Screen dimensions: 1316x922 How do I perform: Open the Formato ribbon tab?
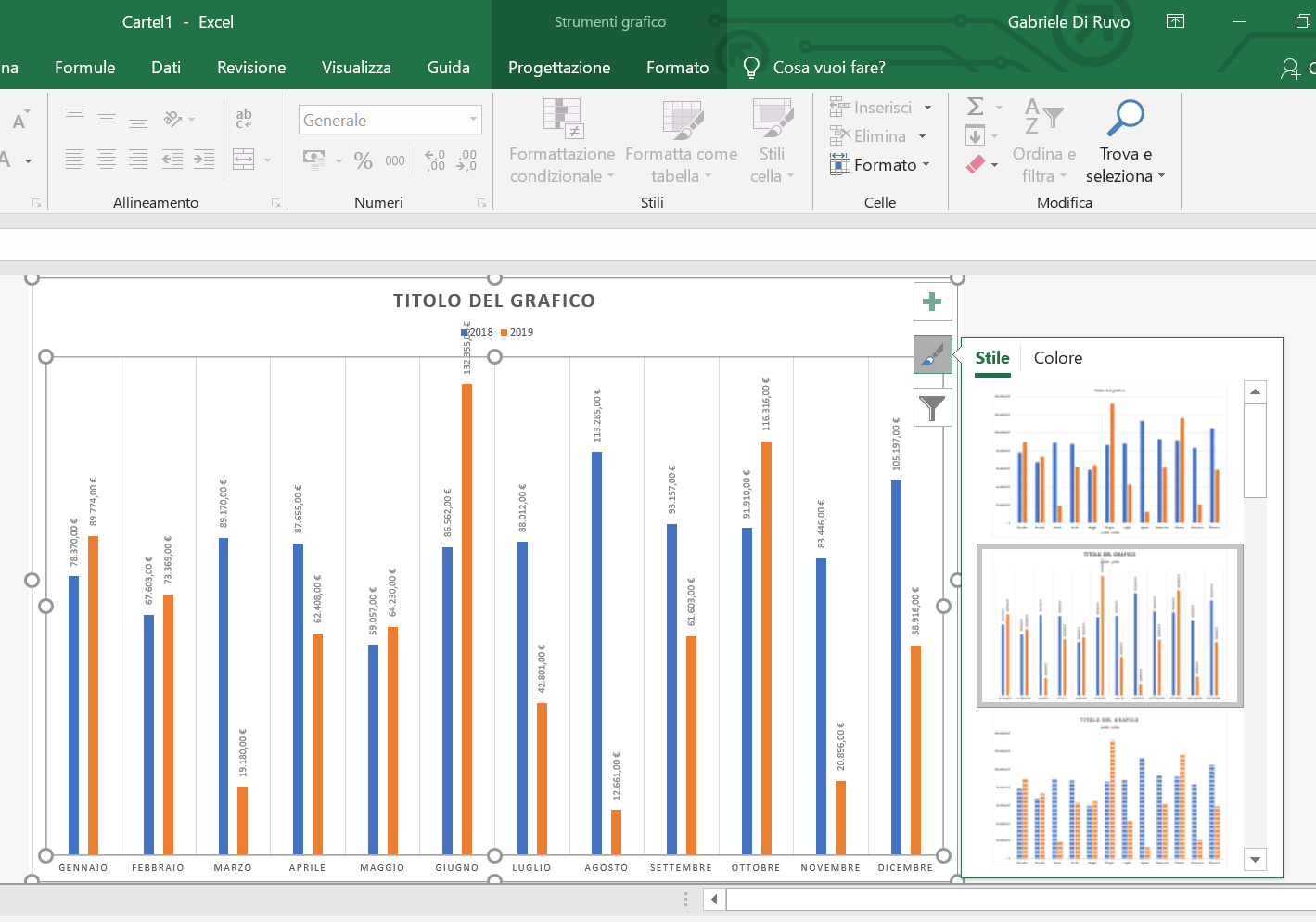[x=678, y=68]
